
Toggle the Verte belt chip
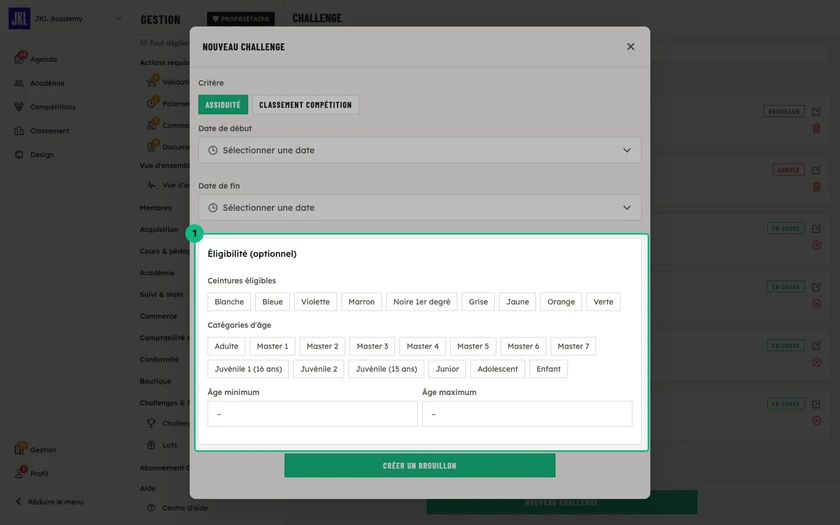[603, 302]
